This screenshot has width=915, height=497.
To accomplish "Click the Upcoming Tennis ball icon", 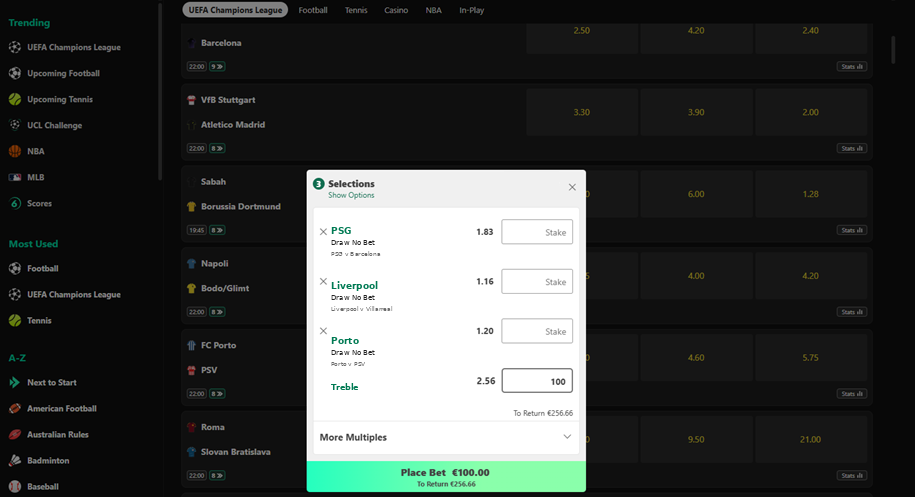I will click(x=15, y=99).
